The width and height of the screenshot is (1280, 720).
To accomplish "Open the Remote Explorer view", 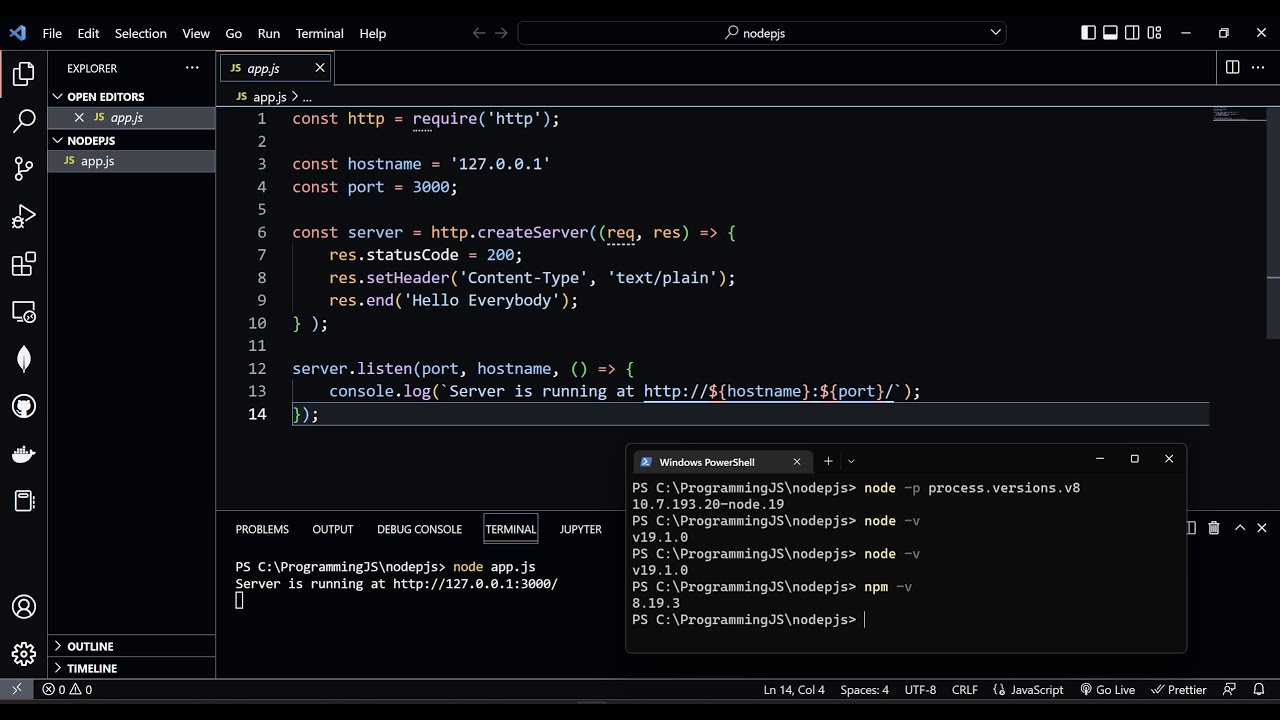I will tap(24, 312).
